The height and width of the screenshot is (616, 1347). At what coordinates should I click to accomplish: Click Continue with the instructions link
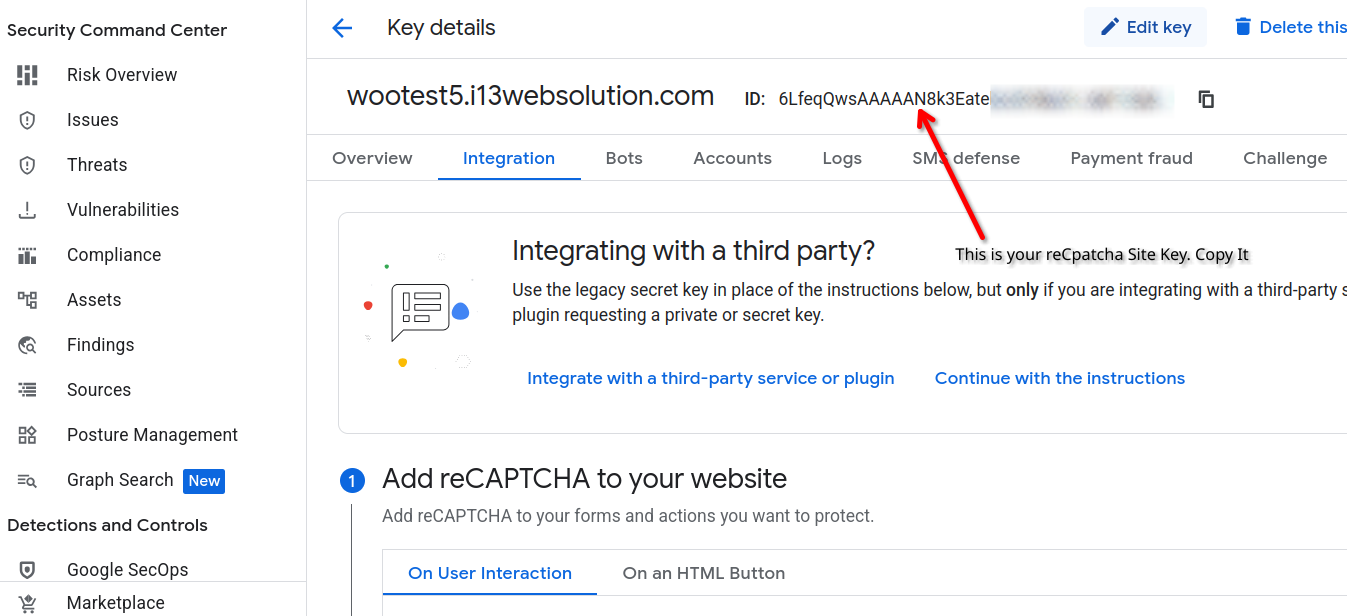[x=1059, y=378]
